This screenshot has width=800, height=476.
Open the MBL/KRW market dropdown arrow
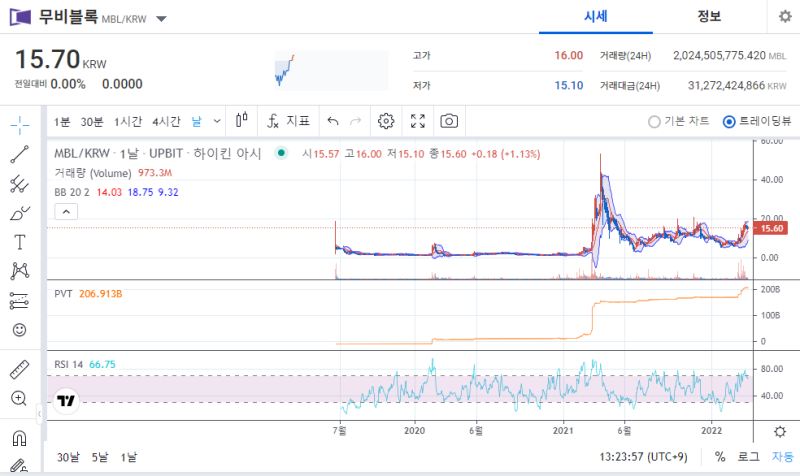click(x=161, y=19)
